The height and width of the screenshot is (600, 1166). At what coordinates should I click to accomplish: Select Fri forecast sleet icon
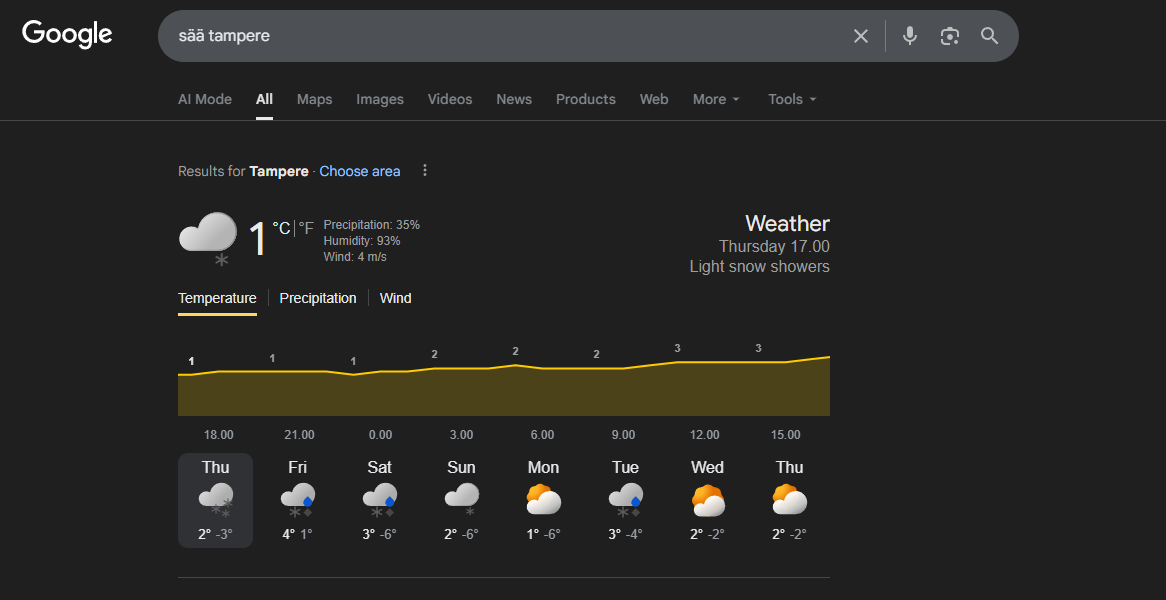(297, 500)
